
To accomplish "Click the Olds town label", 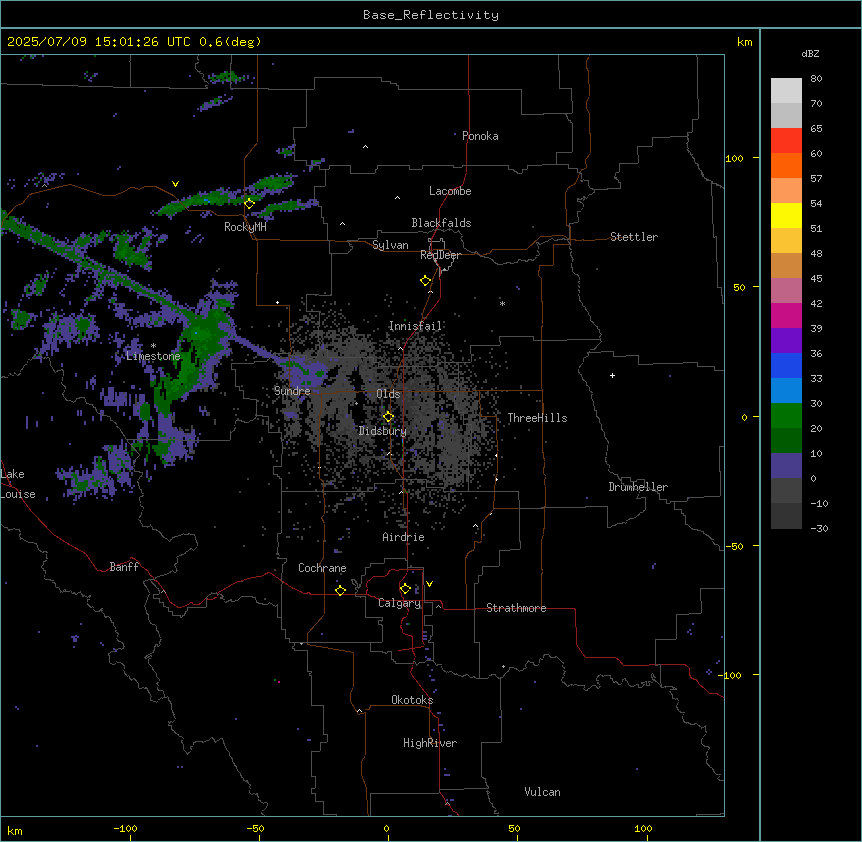I will click(x=388, y=394).
